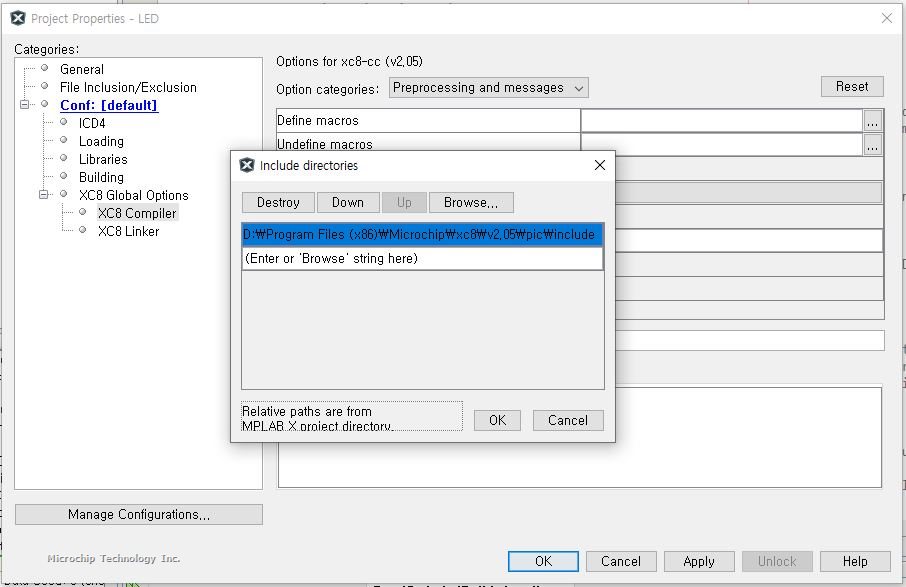Select the General category

click(81, 69)
